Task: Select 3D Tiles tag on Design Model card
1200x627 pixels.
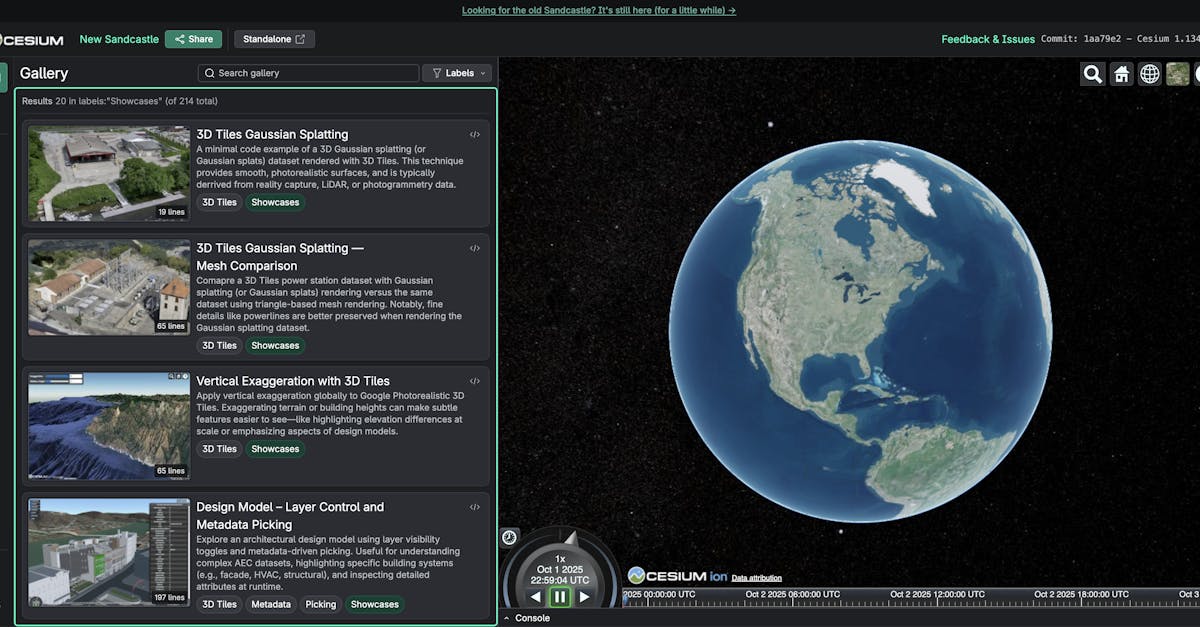Action: tap(219, 604)
